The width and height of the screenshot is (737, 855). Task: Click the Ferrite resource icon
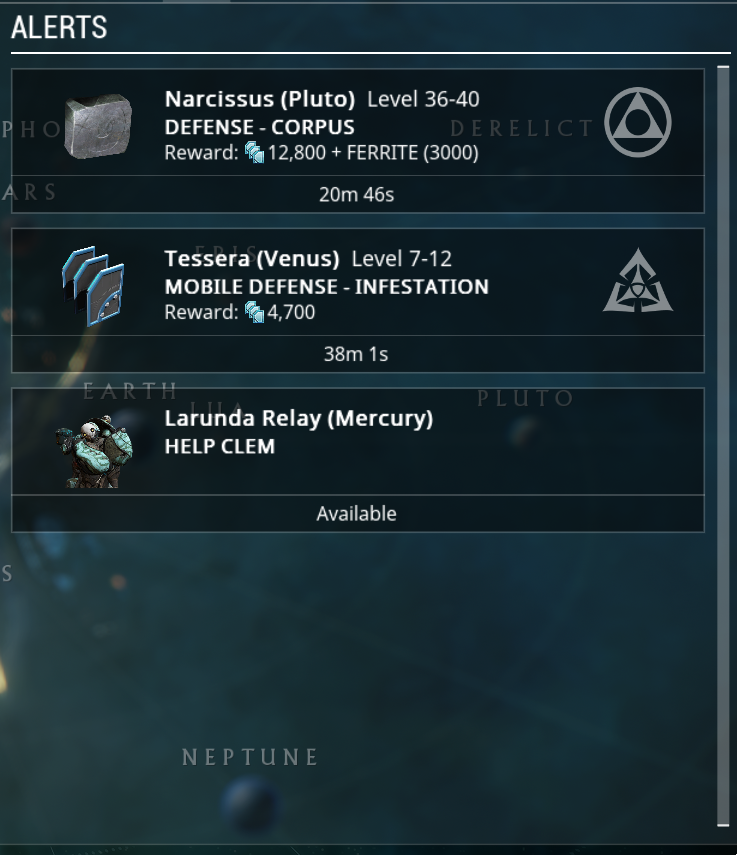pos(98,126)
